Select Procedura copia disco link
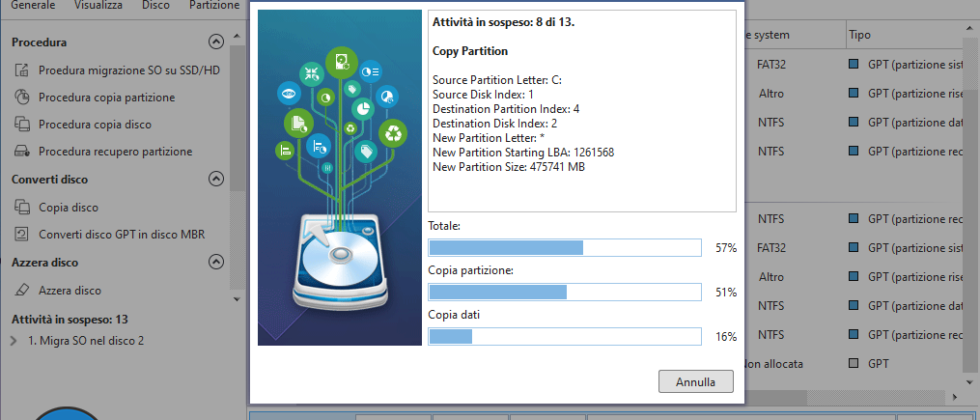The image size is (980, 420). pos(95,124)
